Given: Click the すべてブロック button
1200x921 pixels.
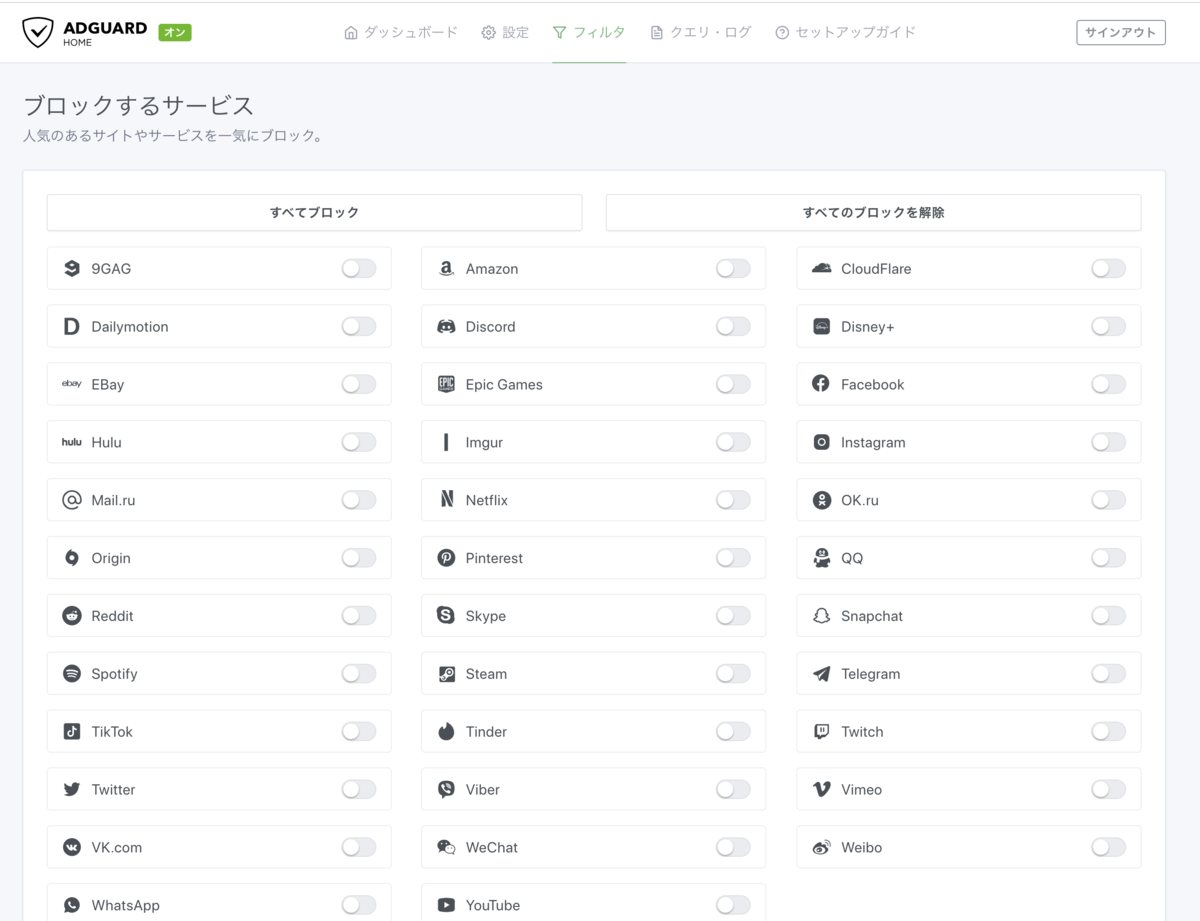Looking at the screenshot, I should tap(314, 212).
